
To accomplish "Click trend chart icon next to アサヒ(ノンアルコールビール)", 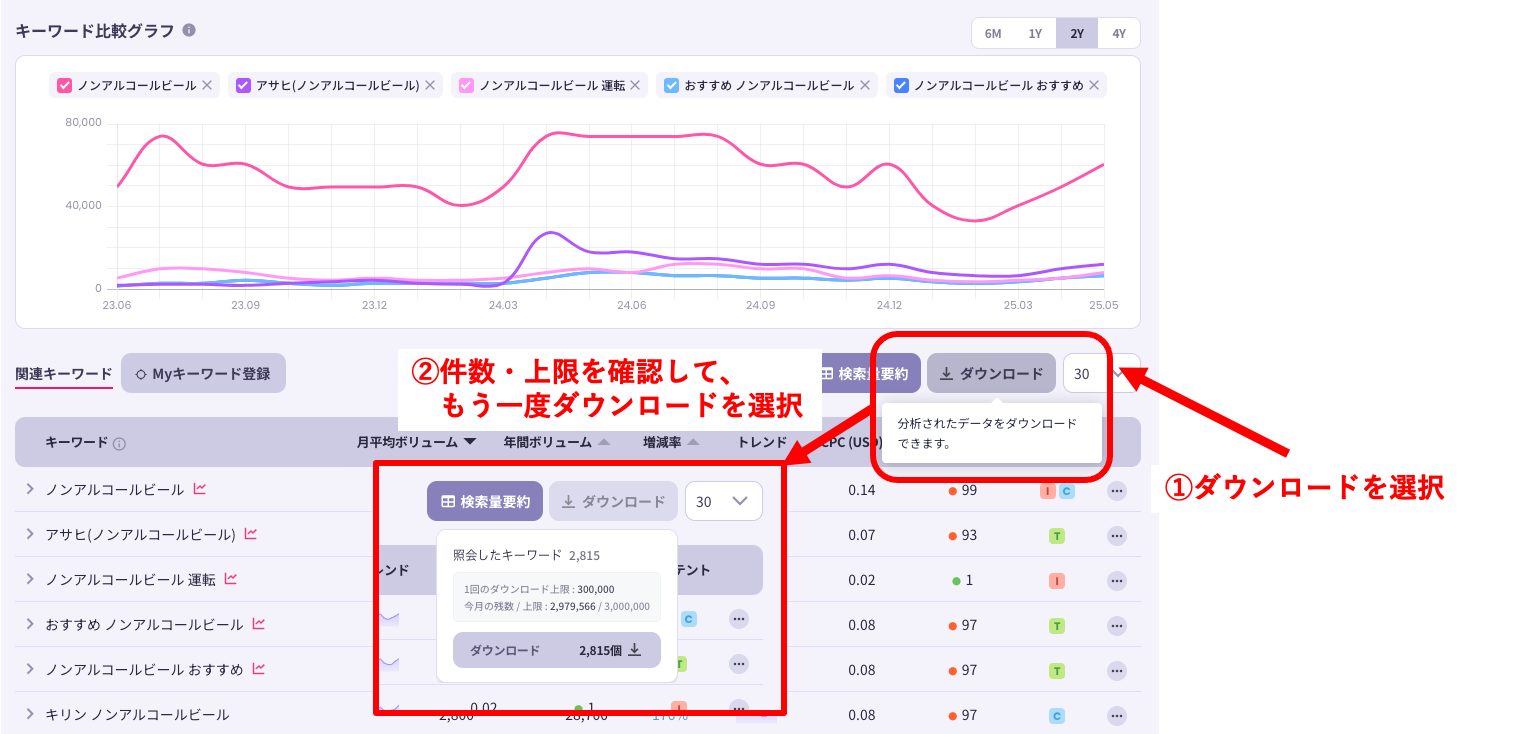I will tap(250, 535).
